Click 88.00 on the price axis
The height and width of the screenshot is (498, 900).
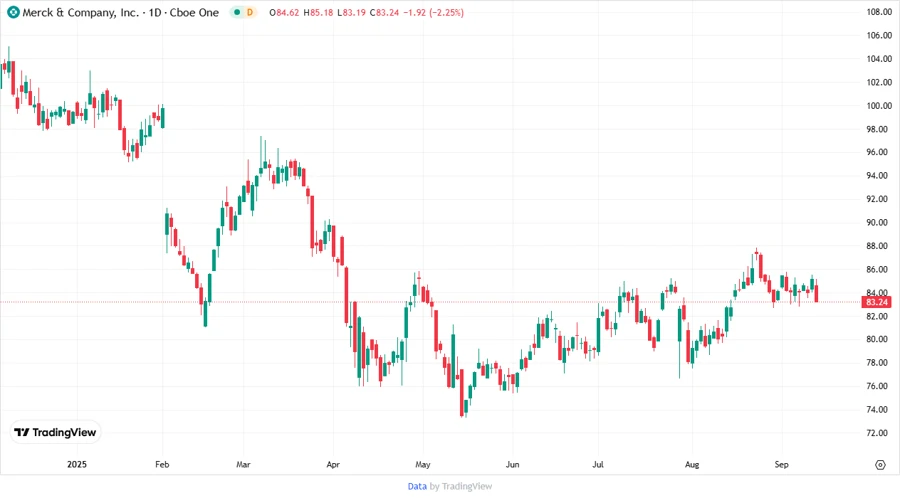point(879,246)
